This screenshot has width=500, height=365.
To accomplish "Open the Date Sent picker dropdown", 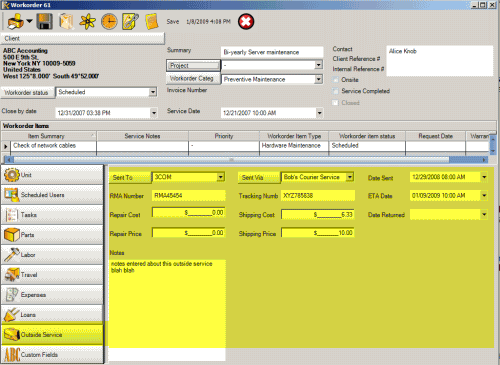I will (x=484, y=177).
